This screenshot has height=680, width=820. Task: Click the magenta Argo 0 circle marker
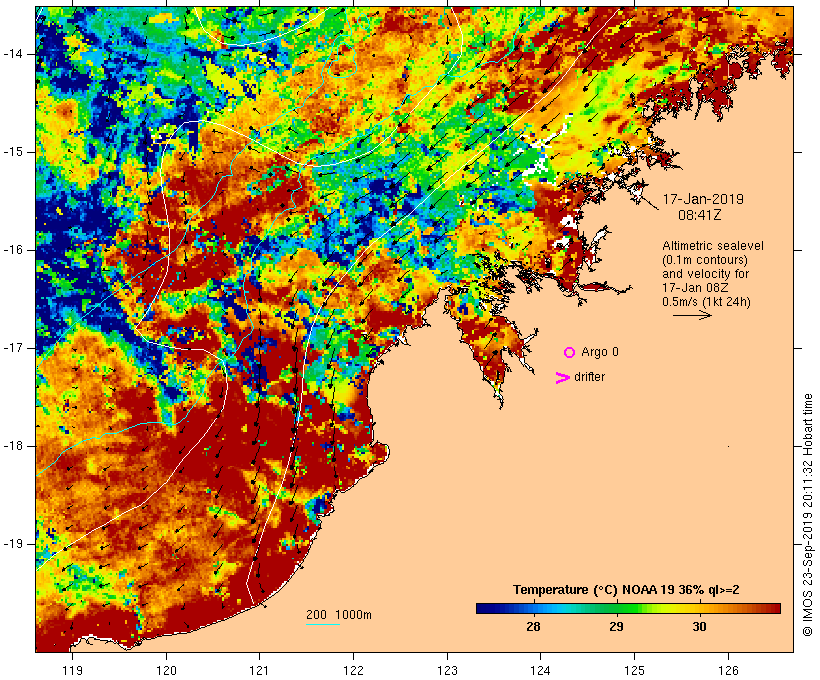pos(569,353)
